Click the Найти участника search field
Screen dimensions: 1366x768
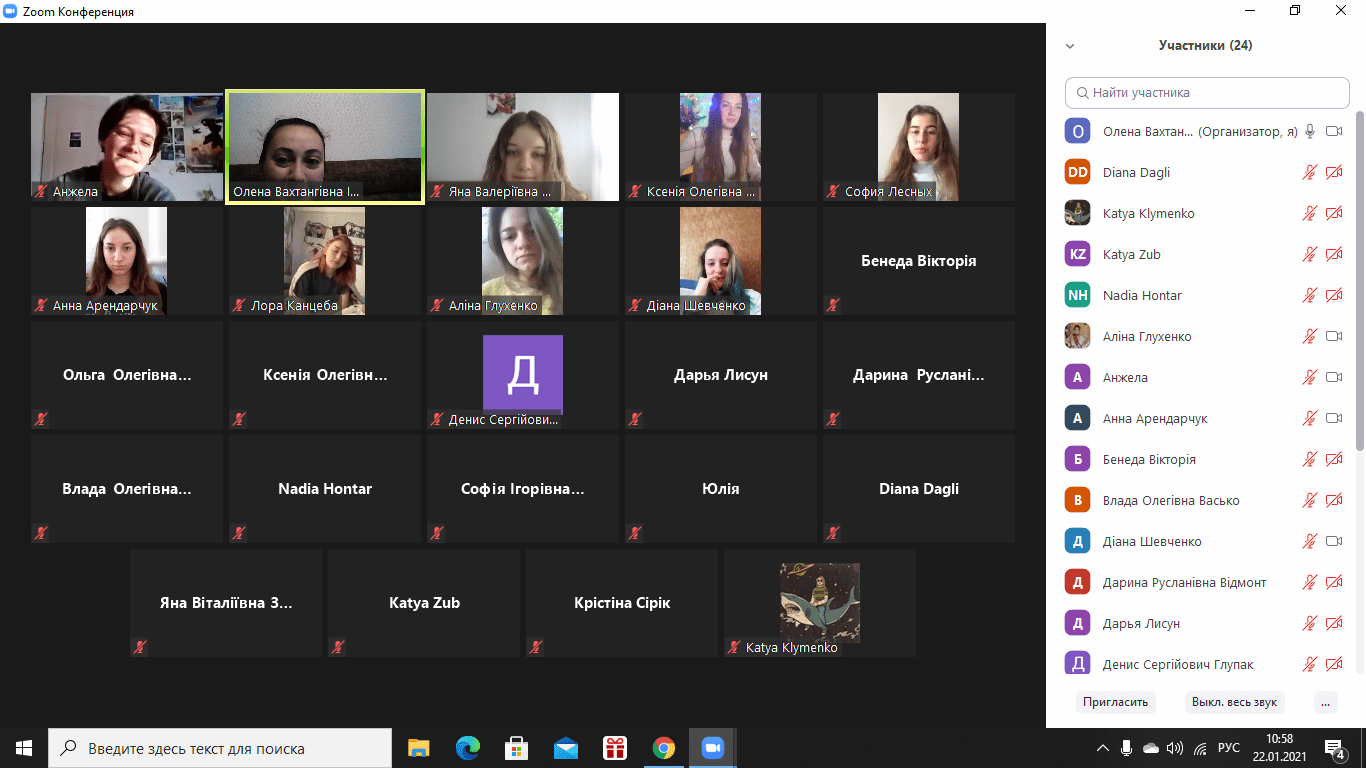coord(1207,92)
